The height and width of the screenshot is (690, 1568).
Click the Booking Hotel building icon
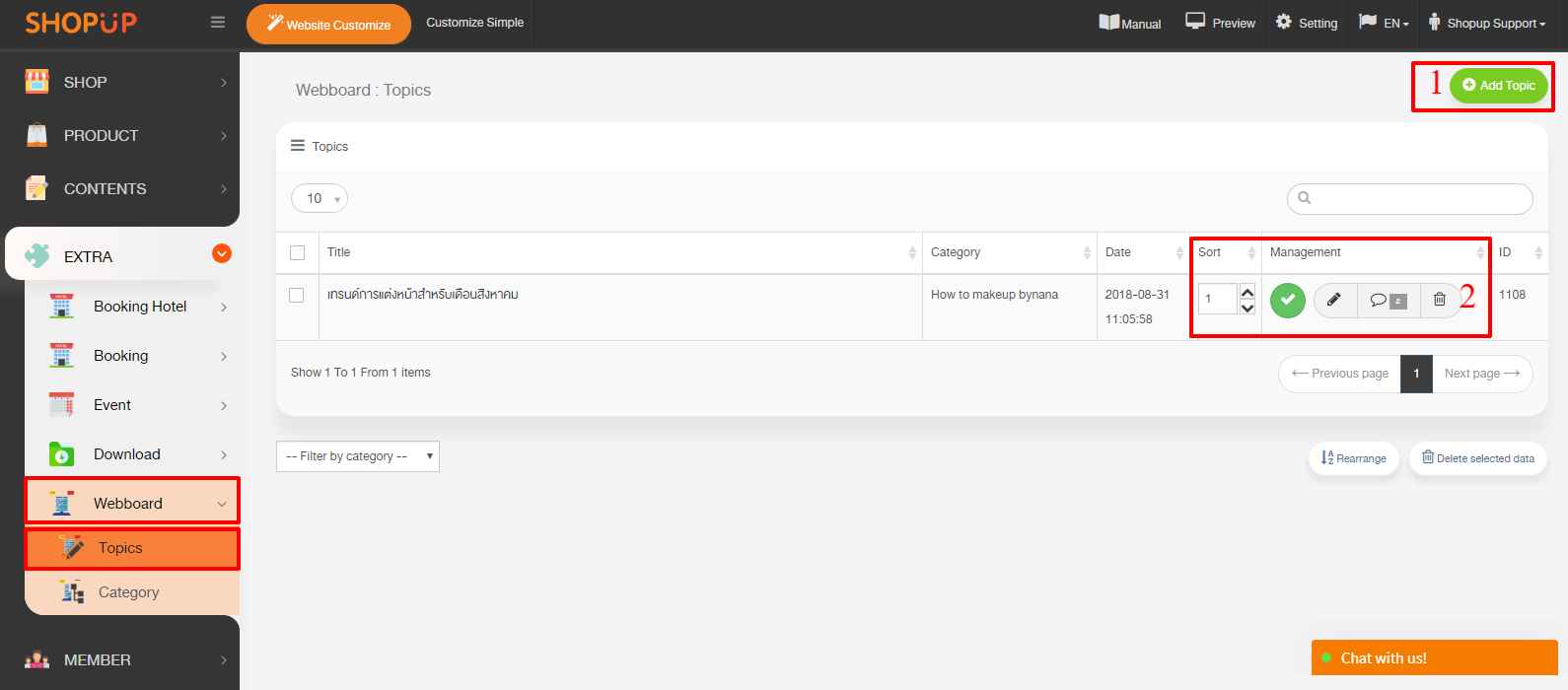coord(61,307)
